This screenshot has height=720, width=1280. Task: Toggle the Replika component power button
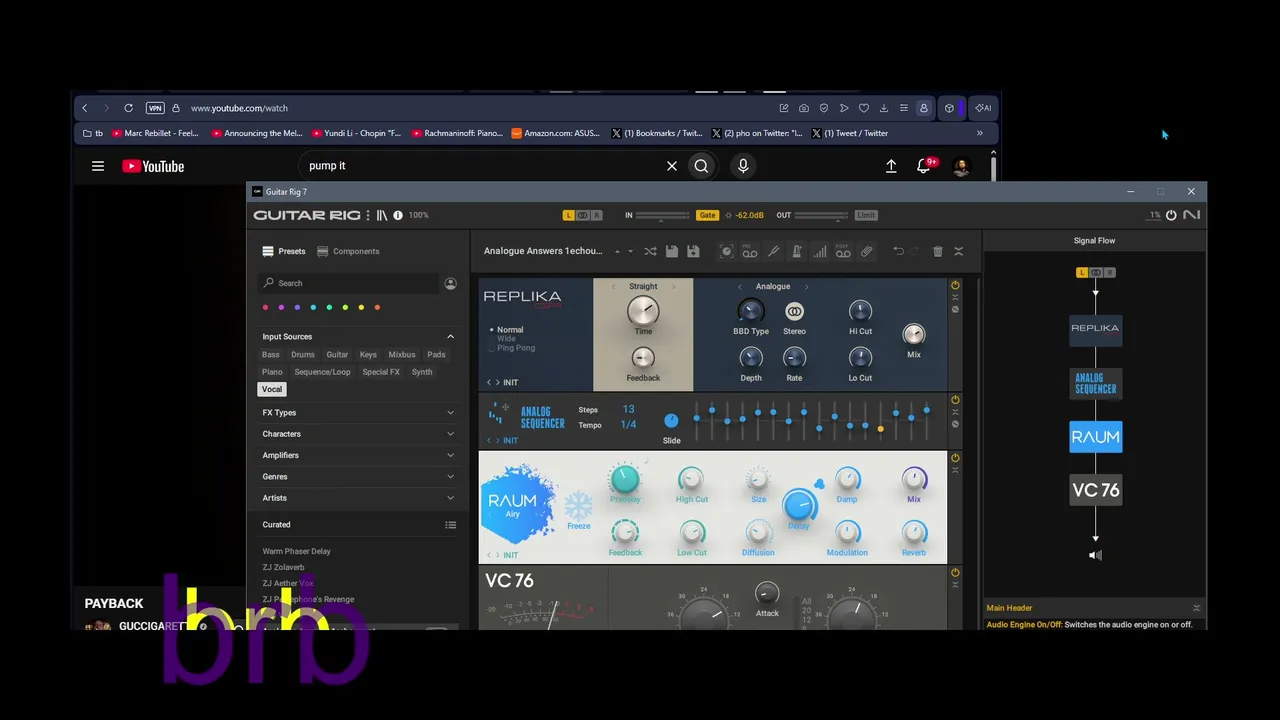tap(955, 285)
